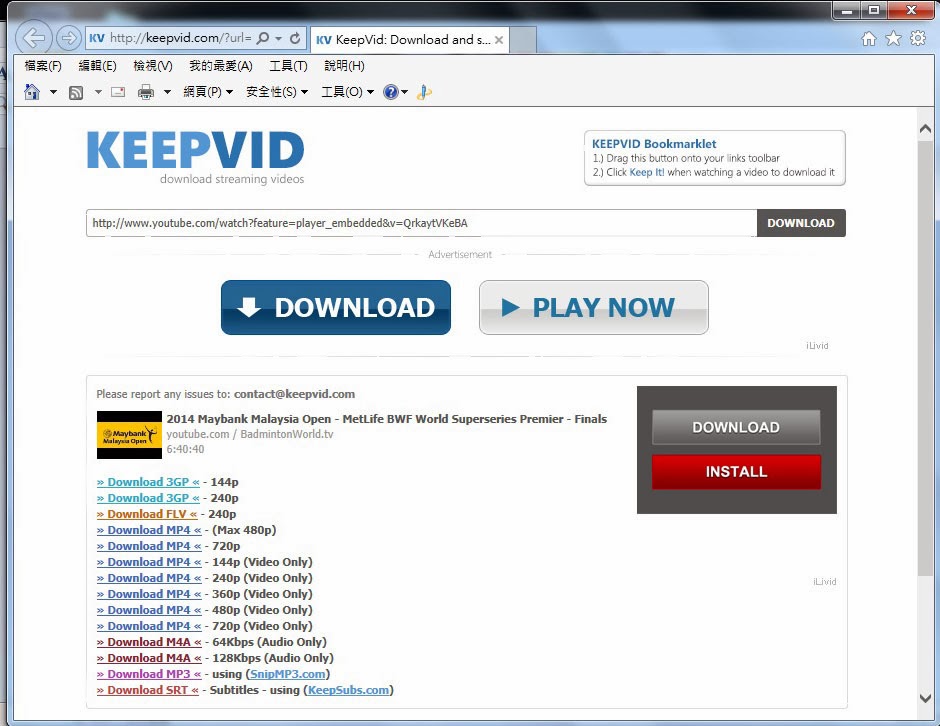Click the KEEPVID logo

(195, 150)
